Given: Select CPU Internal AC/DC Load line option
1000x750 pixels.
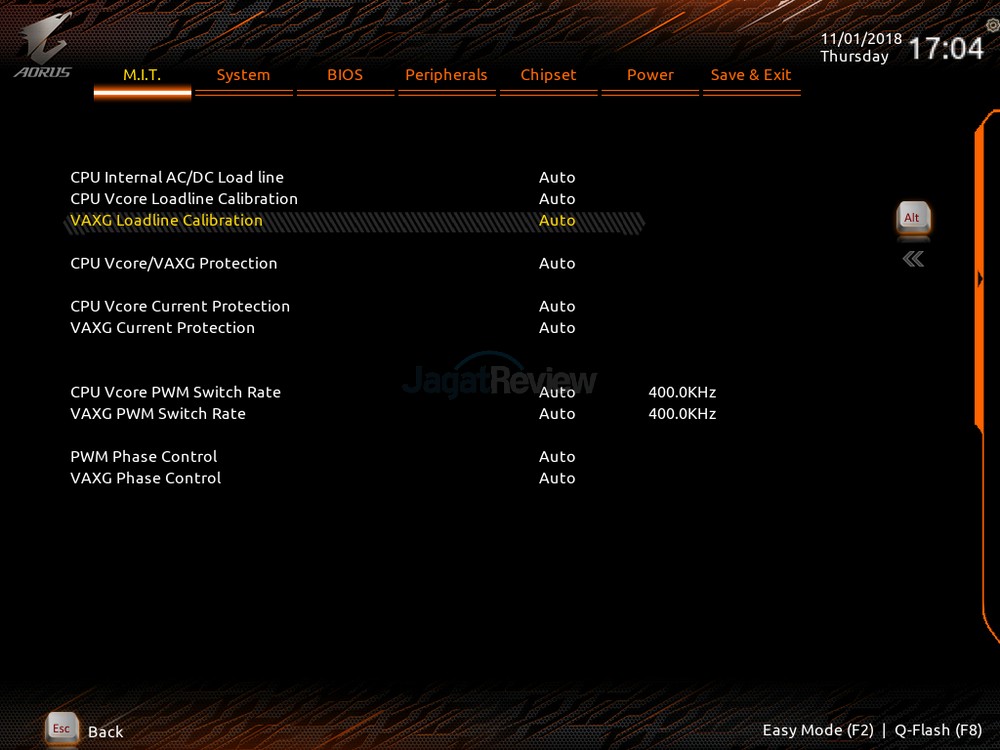Looking at the screenshot, I should point(177,177).
